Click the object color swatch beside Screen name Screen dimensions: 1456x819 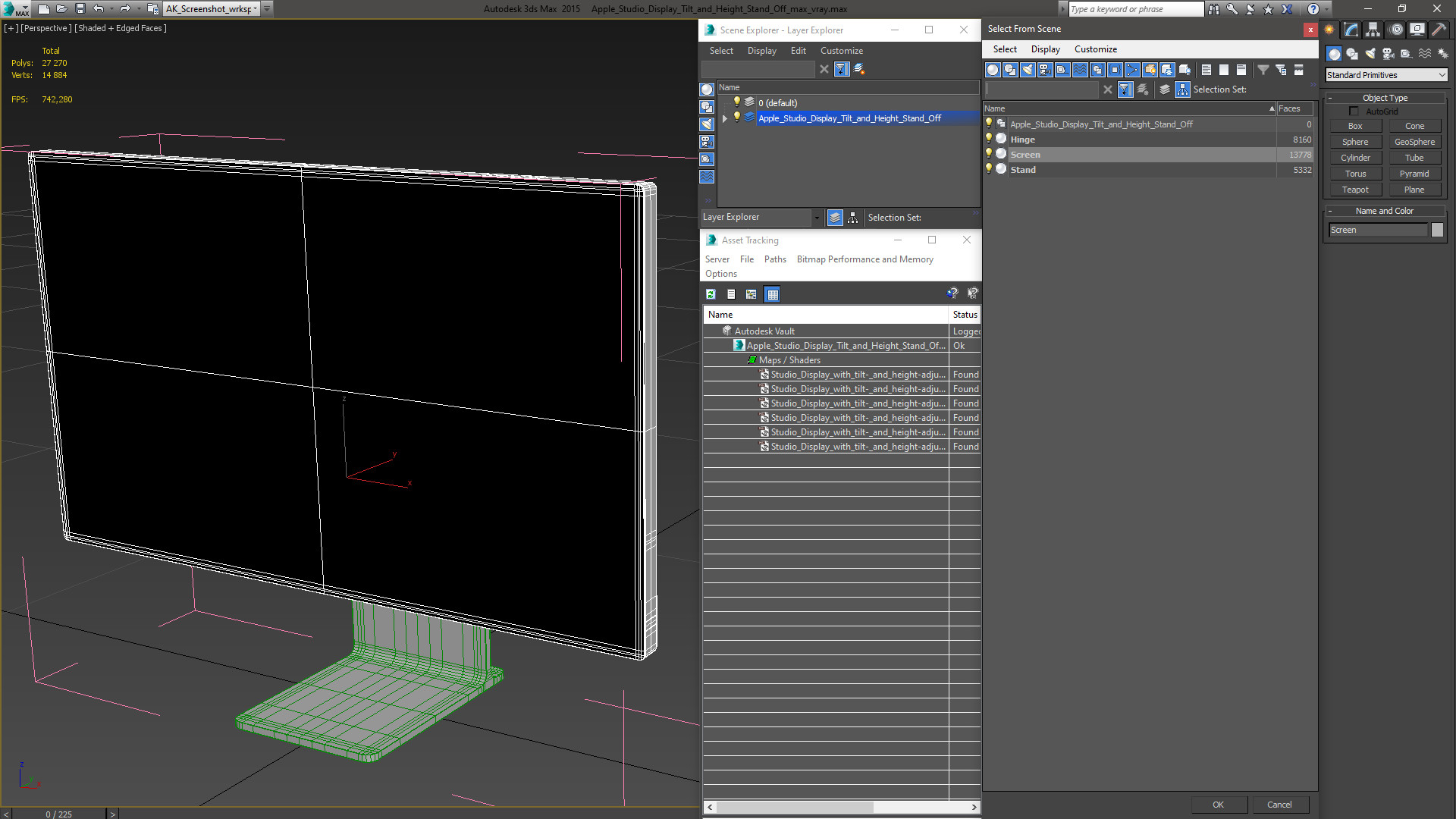[1437, 231]
